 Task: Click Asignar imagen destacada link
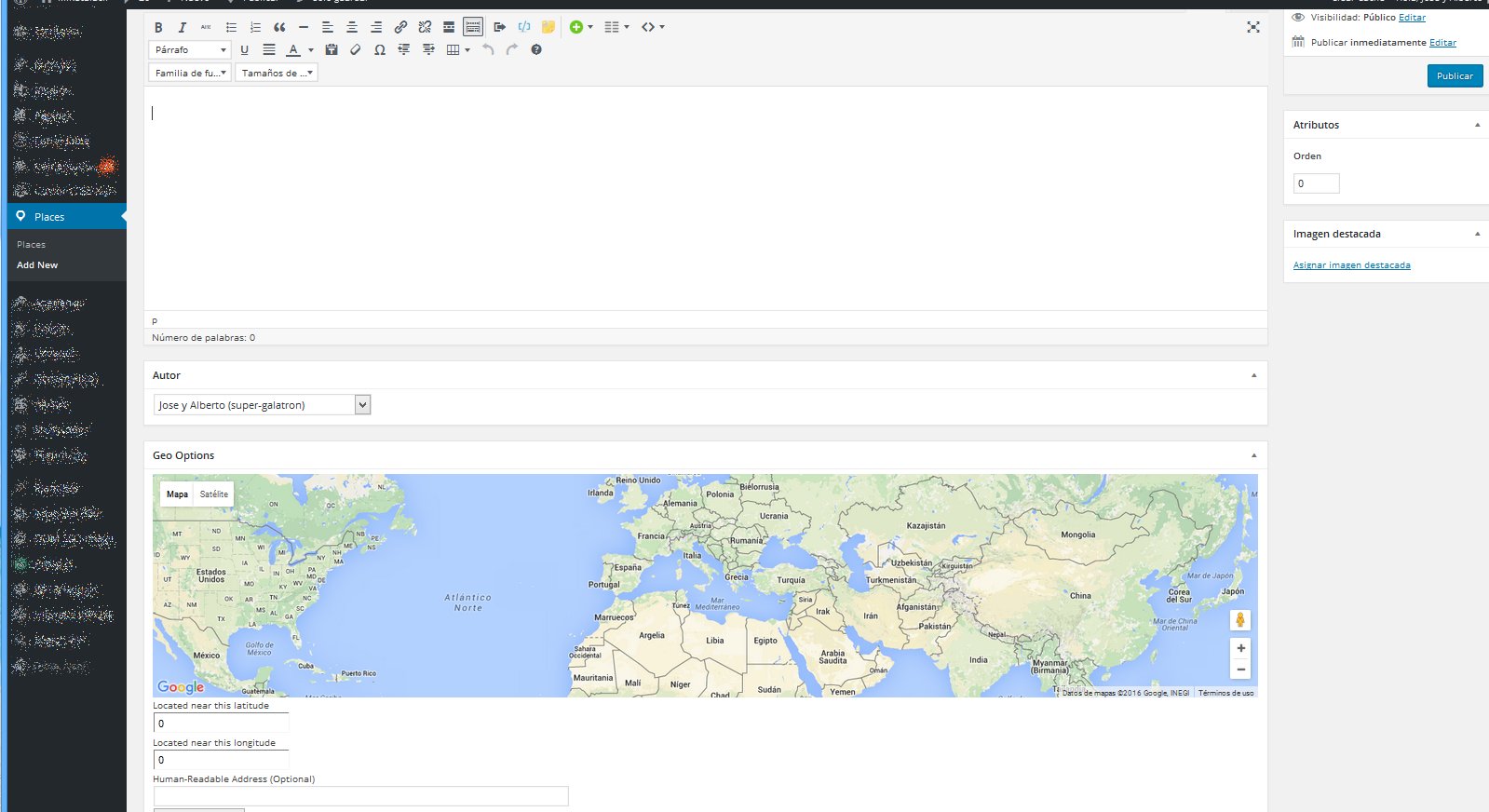click(x=1351, y=265)
